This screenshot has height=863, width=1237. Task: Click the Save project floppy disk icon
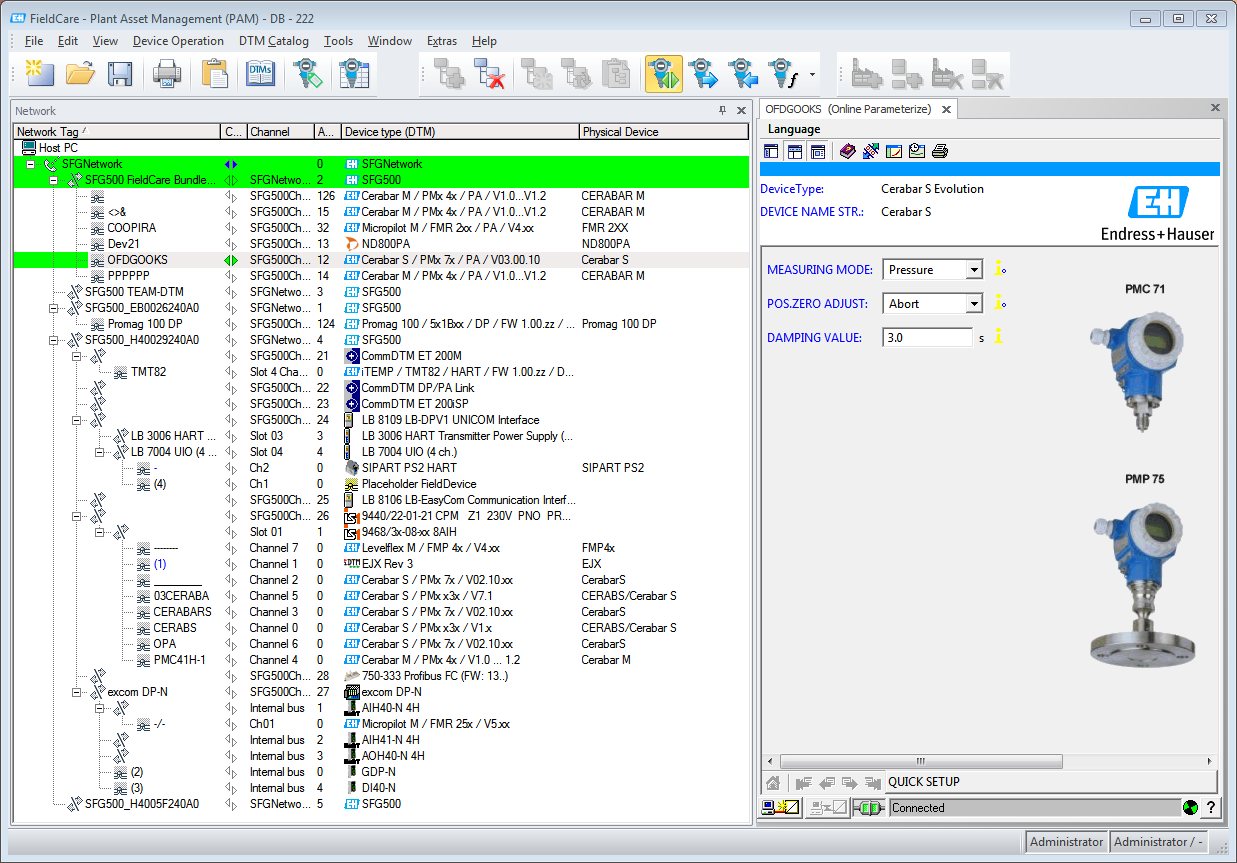120,74
